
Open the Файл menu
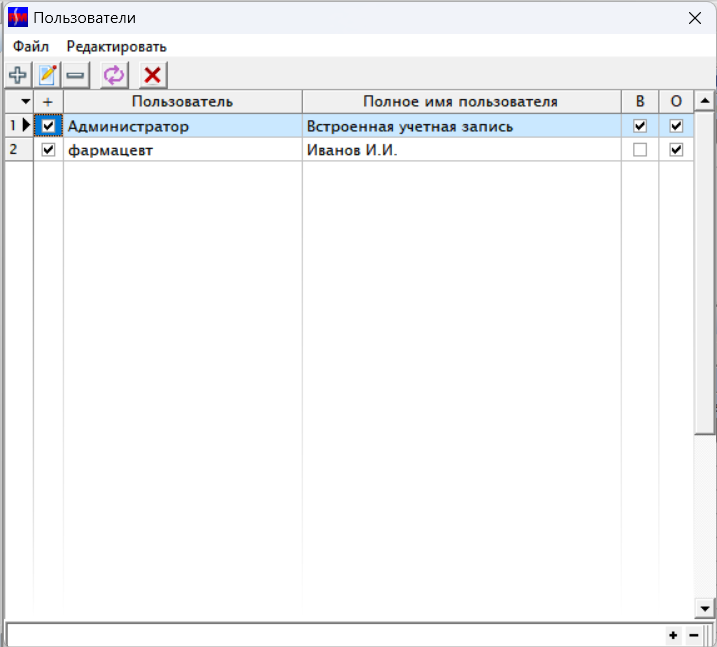(31, 47)
